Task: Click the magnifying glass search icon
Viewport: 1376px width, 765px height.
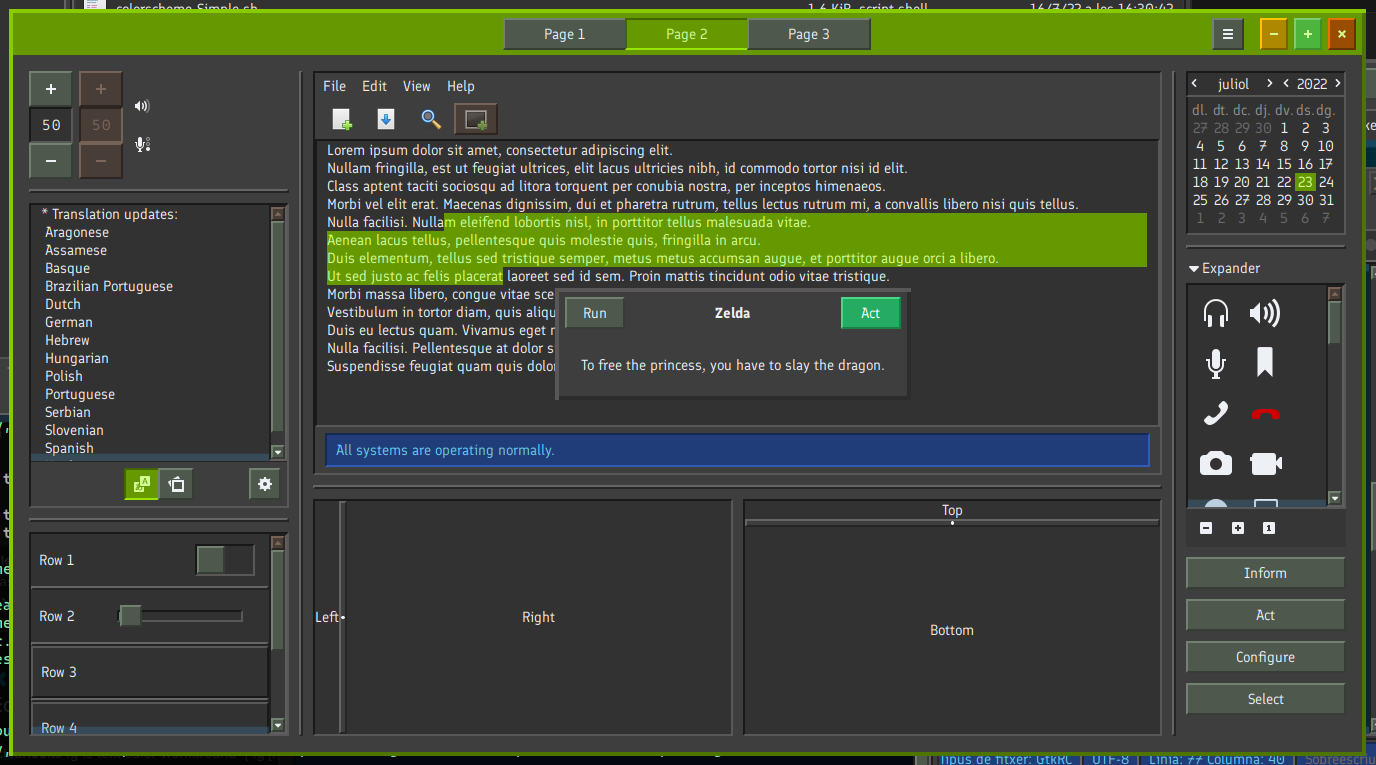Action: point(431,120)
